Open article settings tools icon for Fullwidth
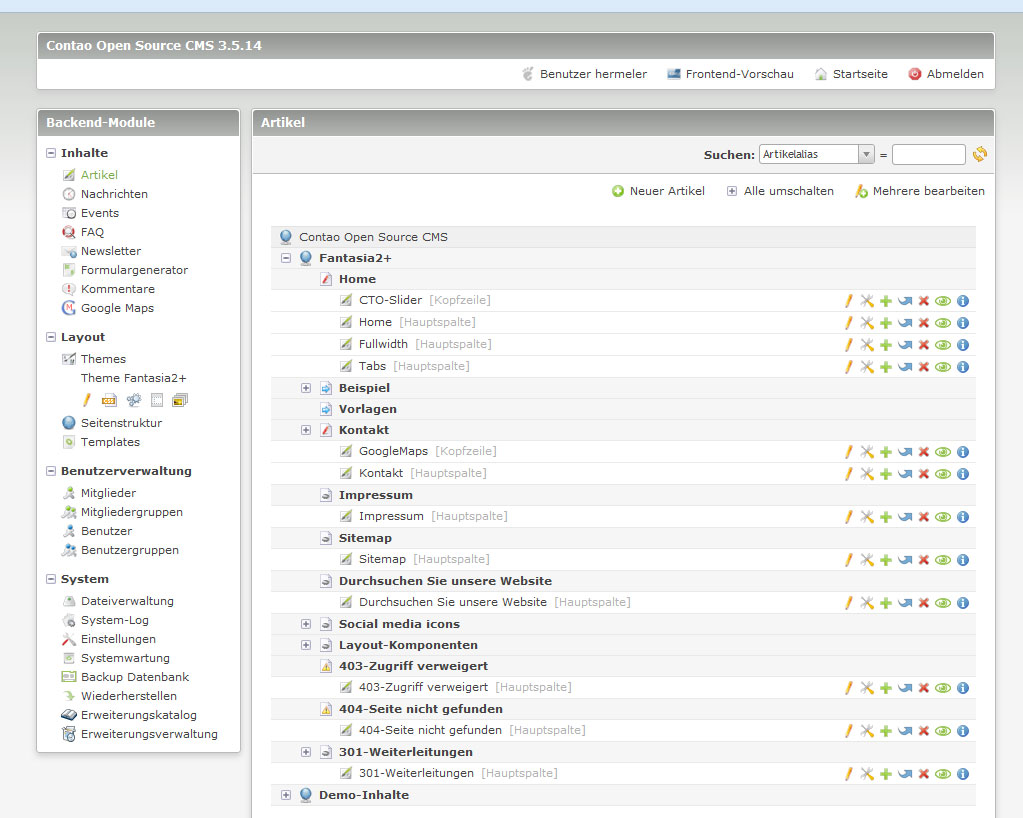This screenshot has height=818, width=1023. [867, 345]
